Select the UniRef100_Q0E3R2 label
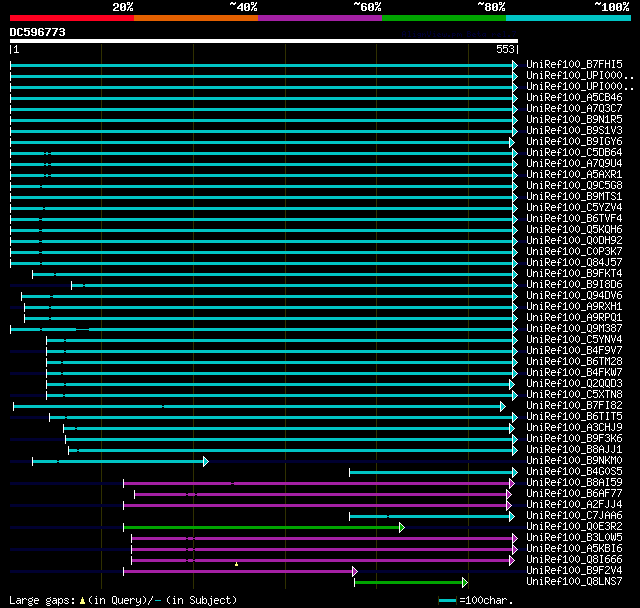 point(574,527)
